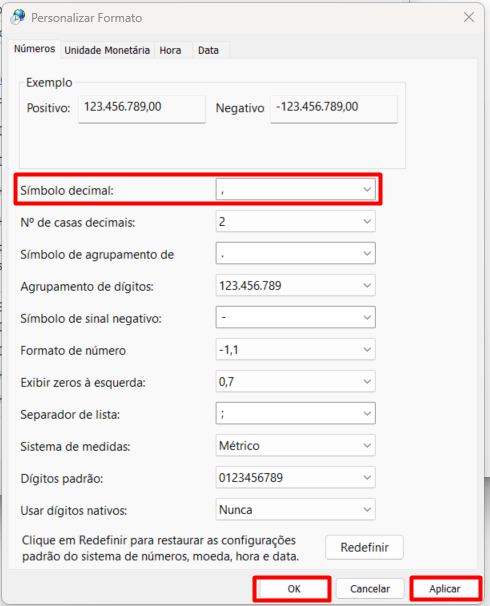Open the Exibir zeros à esquerda dropdown
This screenshot has height=606, width=490.
click(x=296, y=381)
